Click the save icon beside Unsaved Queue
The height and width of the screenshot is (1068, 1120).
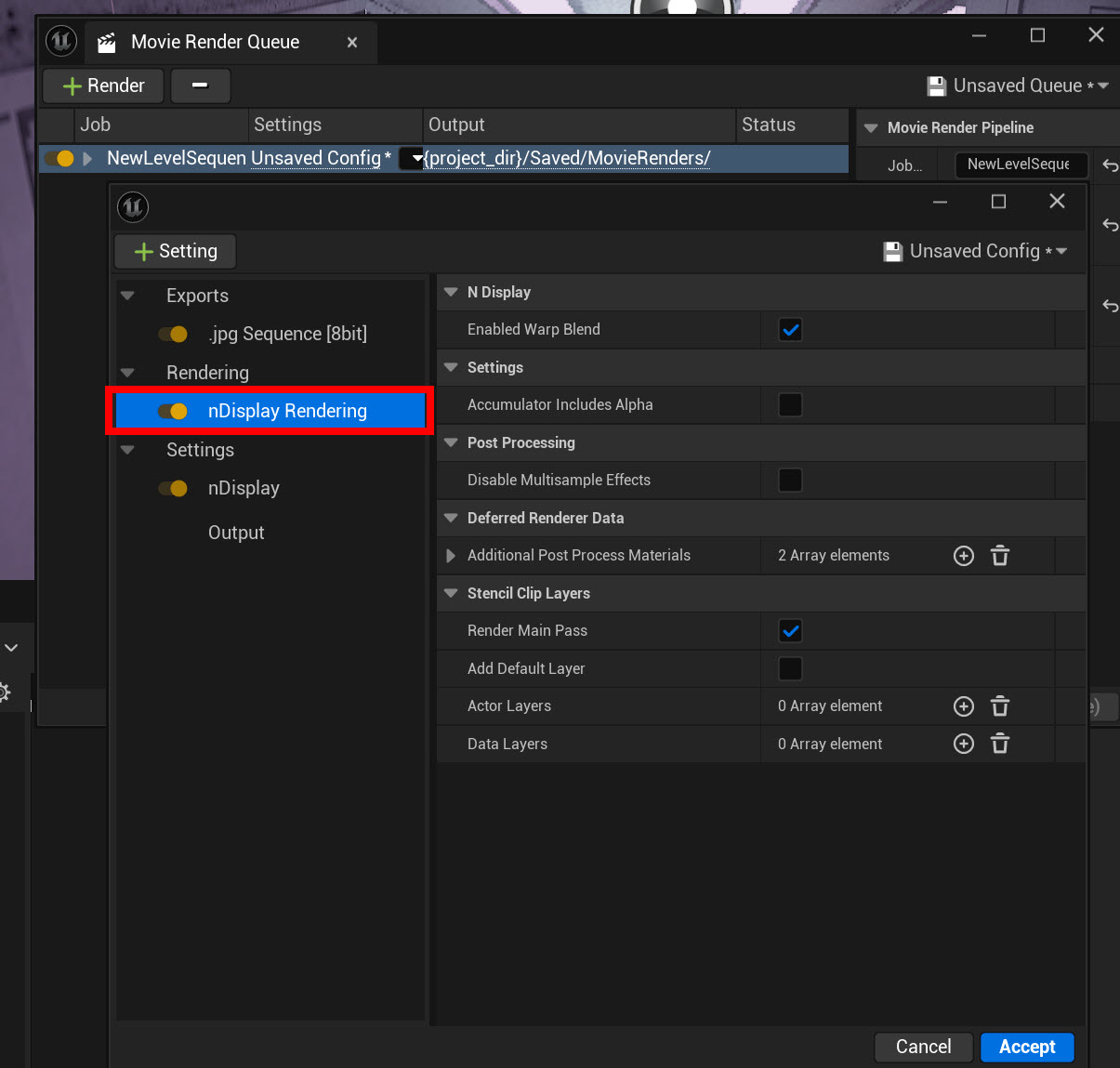[937, 86]
